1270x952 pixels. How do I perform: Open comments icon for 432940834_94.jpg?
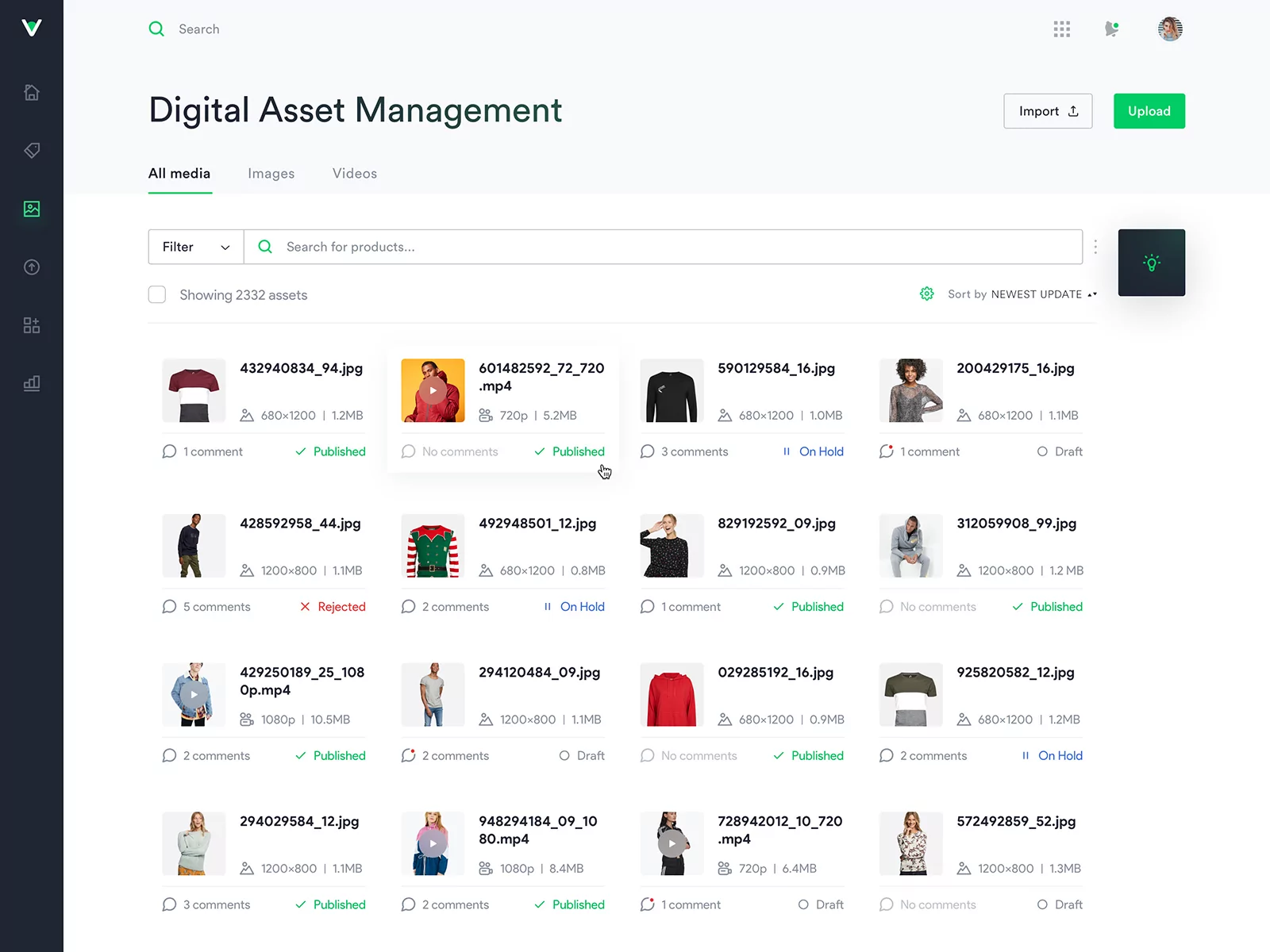[169, 451]
